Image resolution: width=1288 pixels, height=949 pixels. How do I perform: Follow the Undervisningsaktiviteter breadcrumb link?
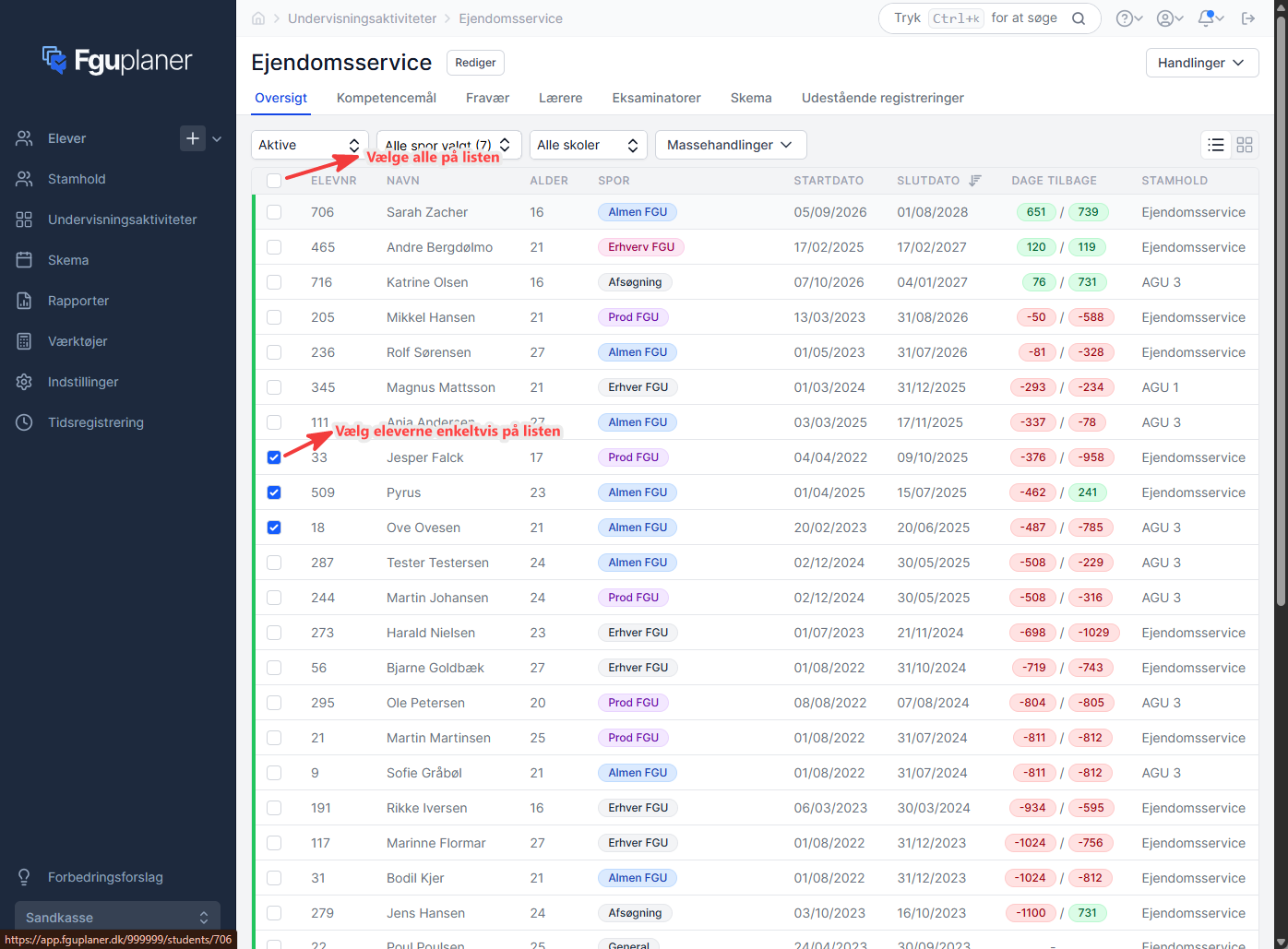[x=363, y=18]
